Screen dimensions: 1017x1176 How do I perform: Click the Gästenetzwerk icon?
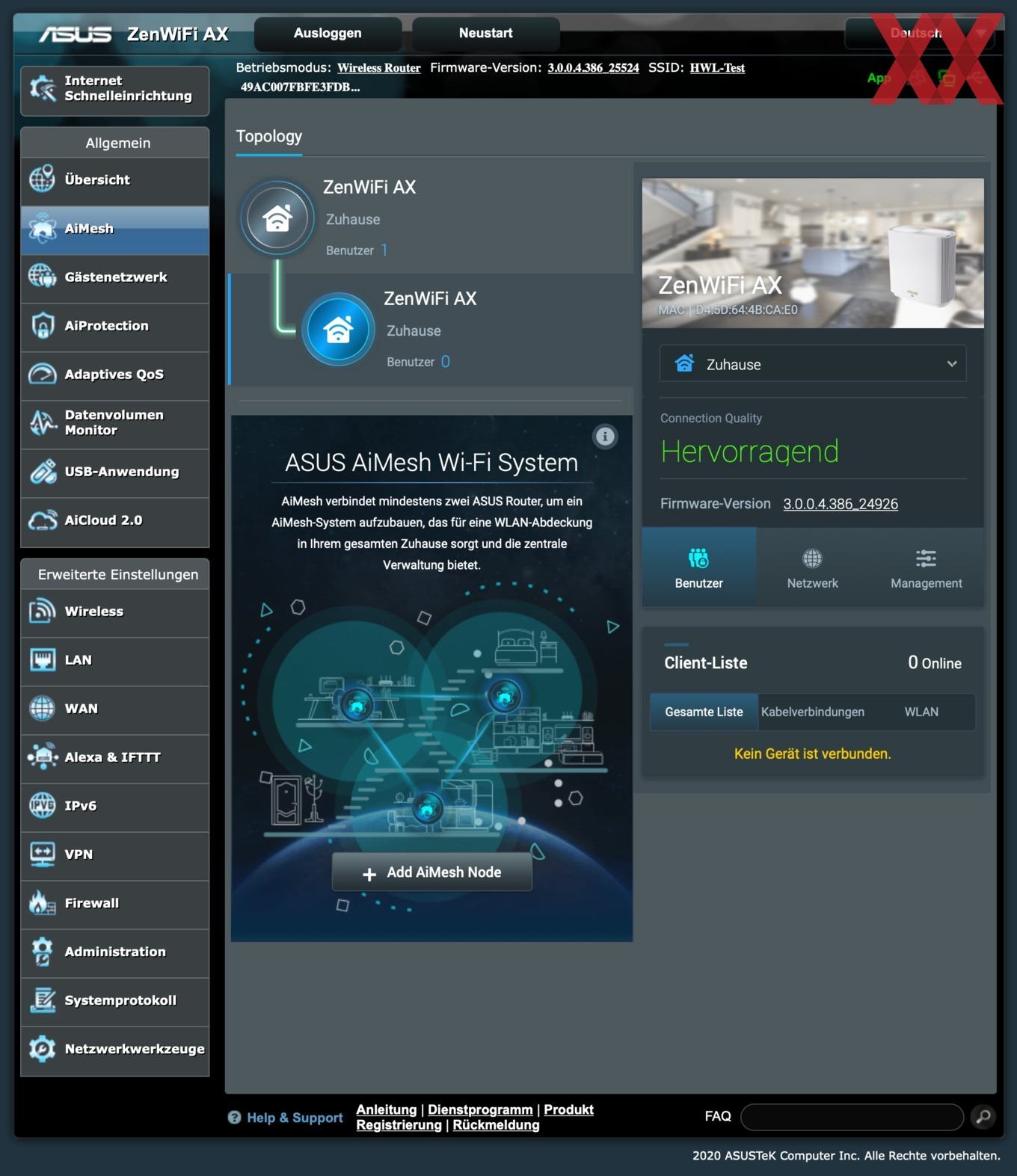tap(42, 277)
